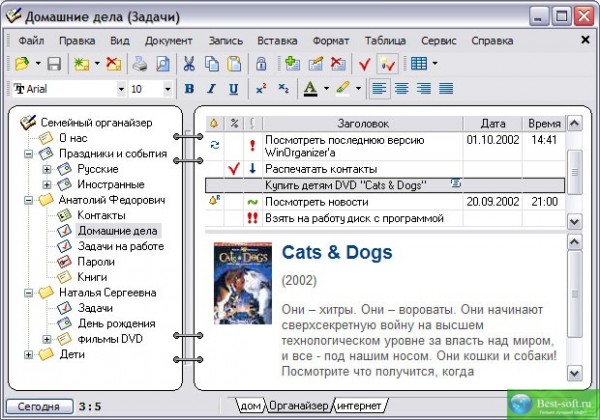Select align right
Viewport: 600px width, 420px height.
[x=424, y=89]
